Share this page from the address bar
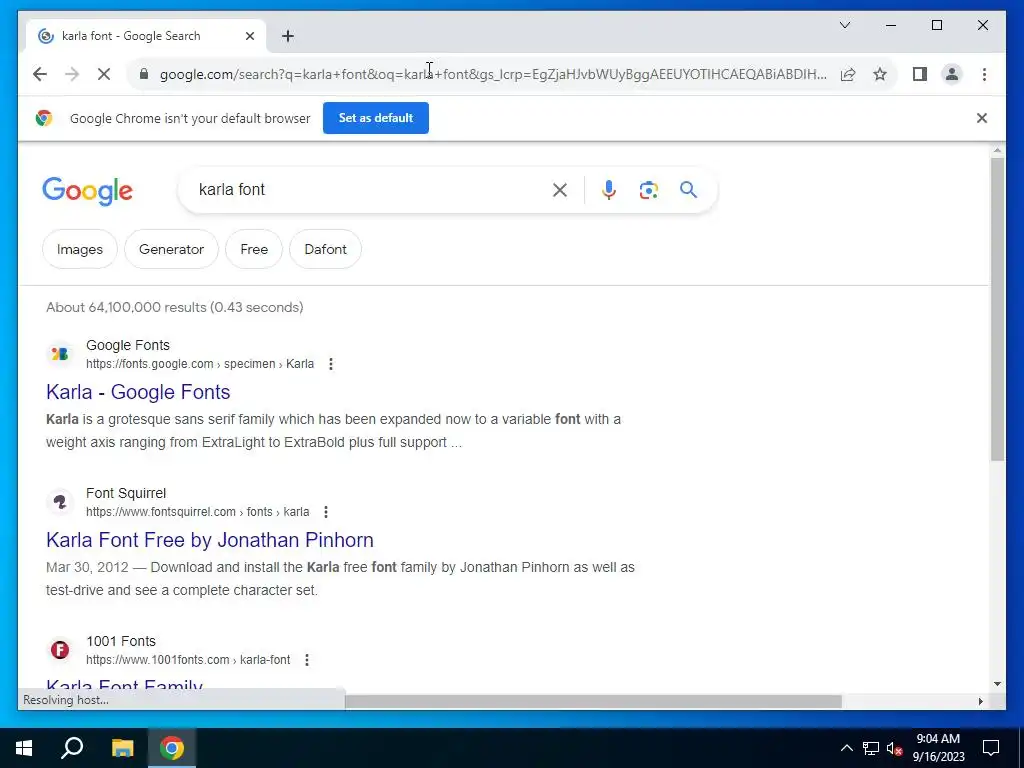 848,74
